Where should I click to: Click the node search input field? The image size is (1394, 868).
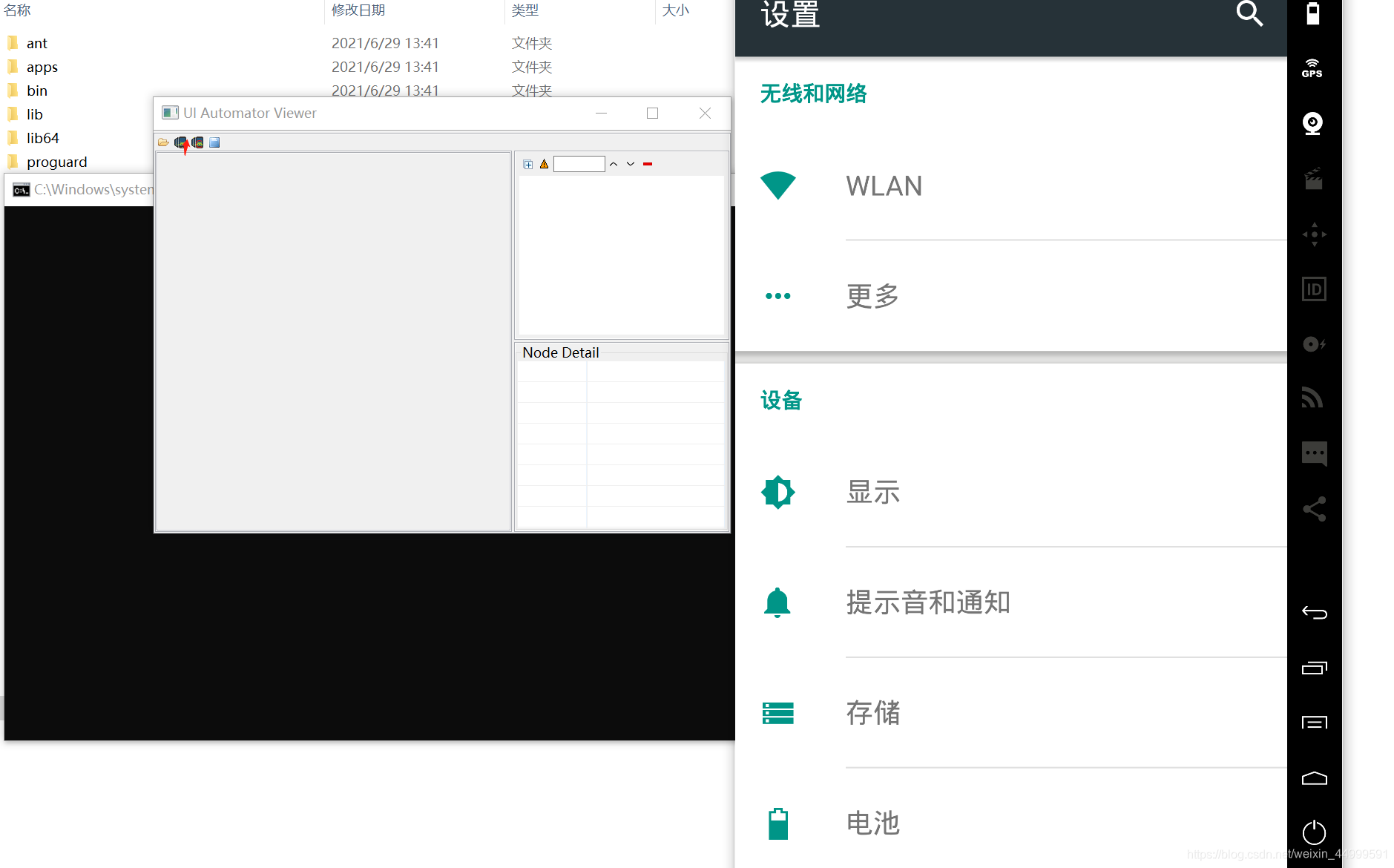[579, 164]
